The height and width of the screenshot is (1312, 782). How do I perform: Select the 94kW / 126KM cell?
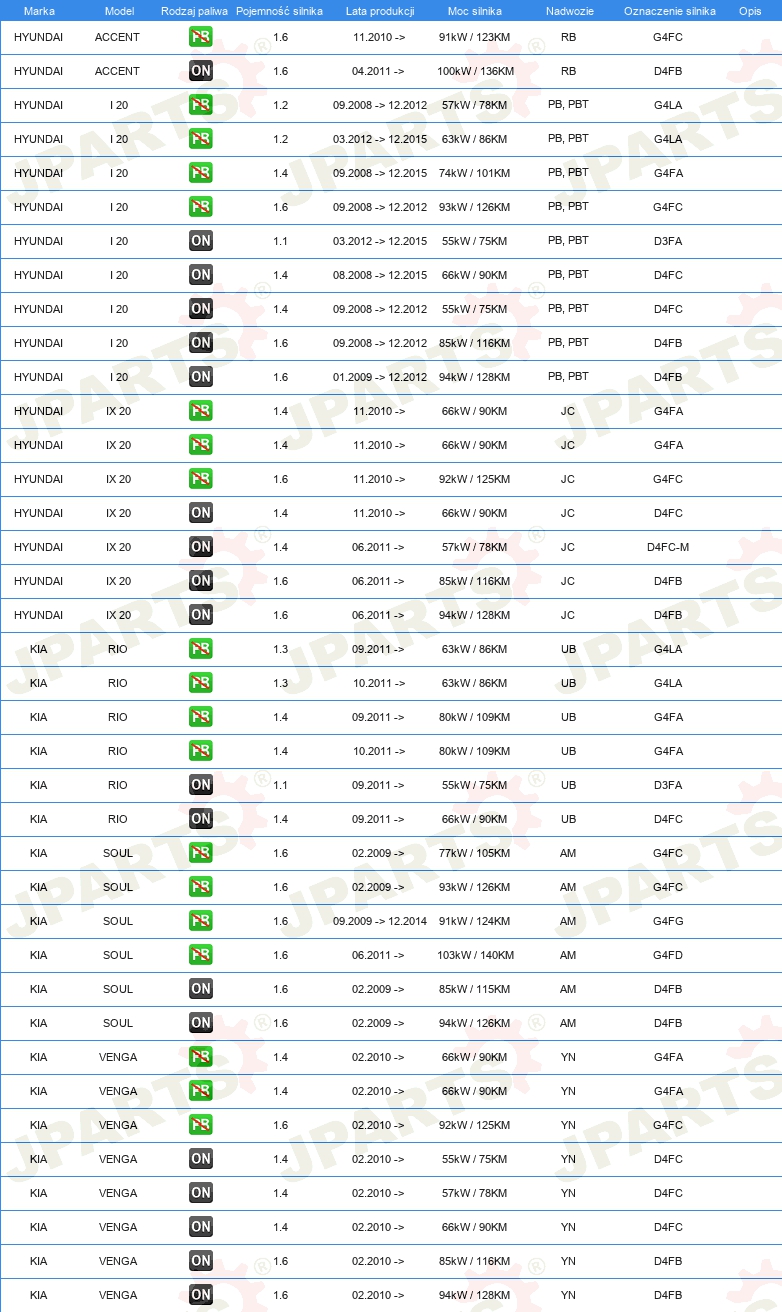click(475, 1023)
